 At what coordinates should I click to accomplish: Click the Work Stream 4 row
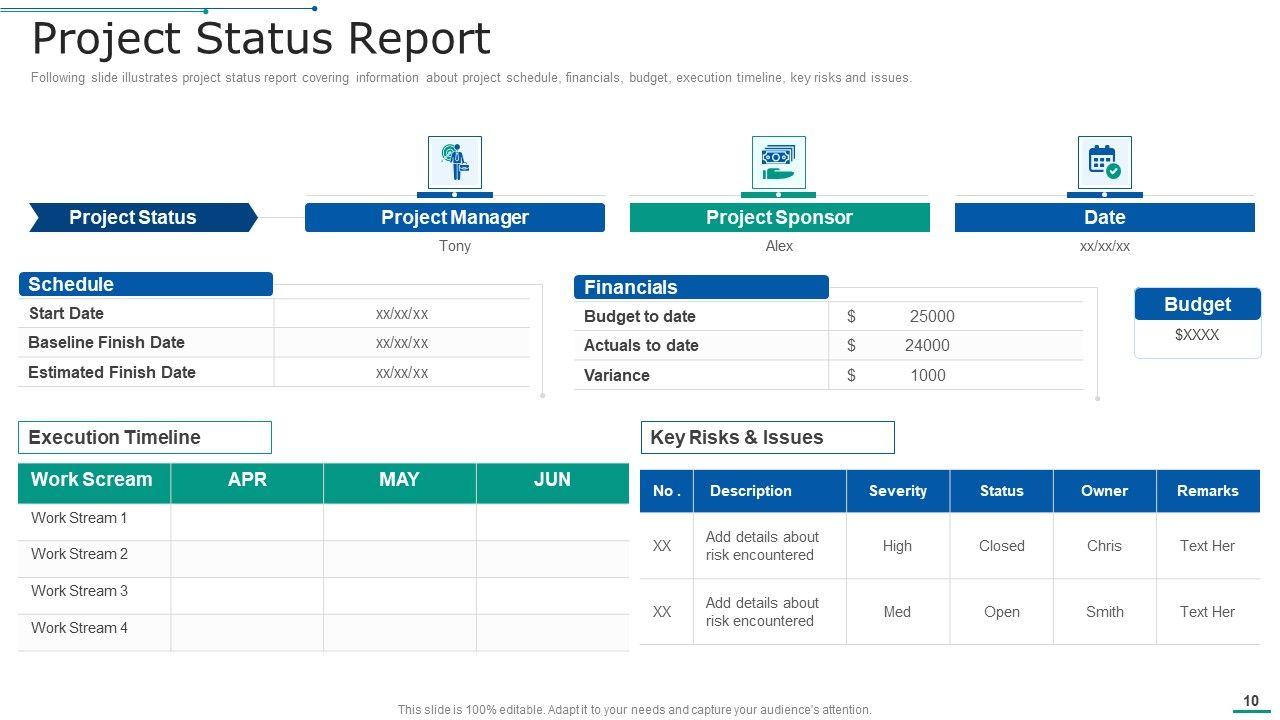[x=323, y=633]
